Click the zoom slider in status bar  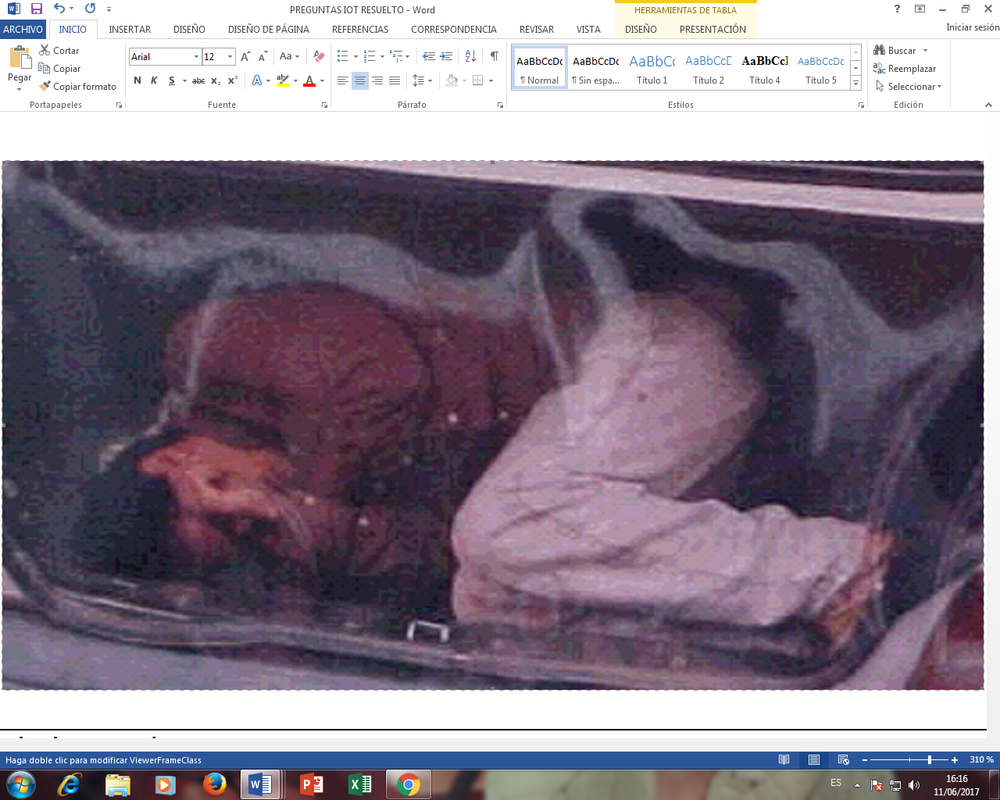930,760
